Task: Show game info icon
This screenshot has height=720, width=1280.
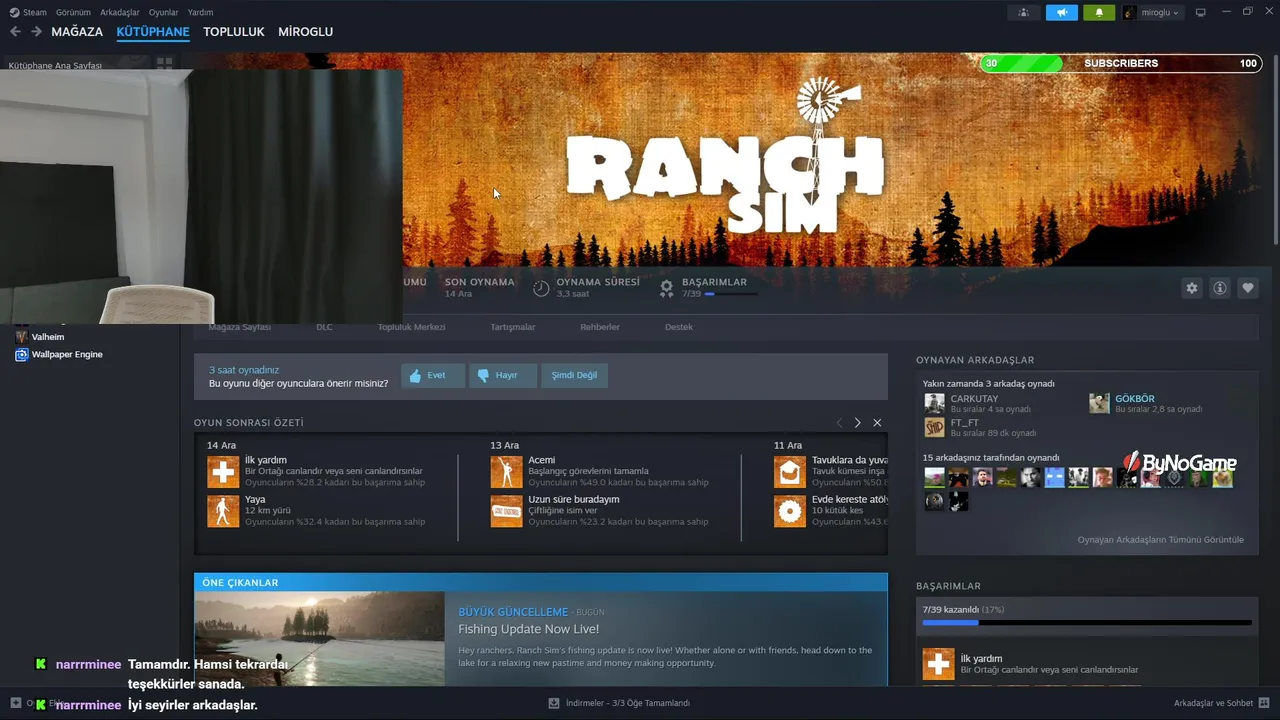Action: pyautogui.click(x=1220, y=288)
